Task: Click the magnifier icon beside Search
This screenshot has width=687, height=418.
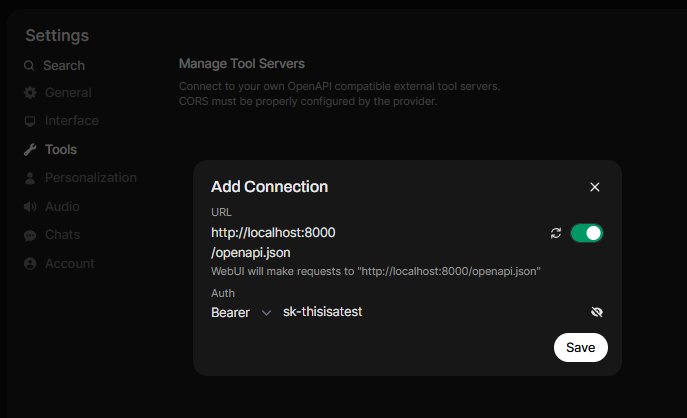Action: pos(29,66)
